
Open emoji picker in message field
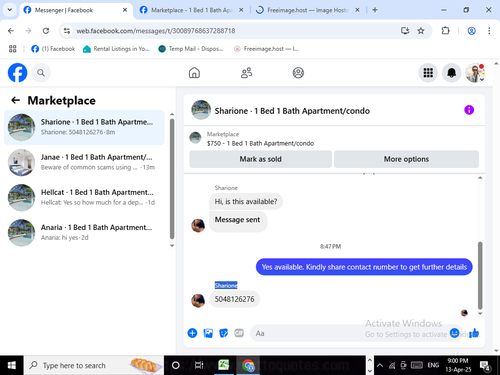pyautogui.click(x=454, y=333)
